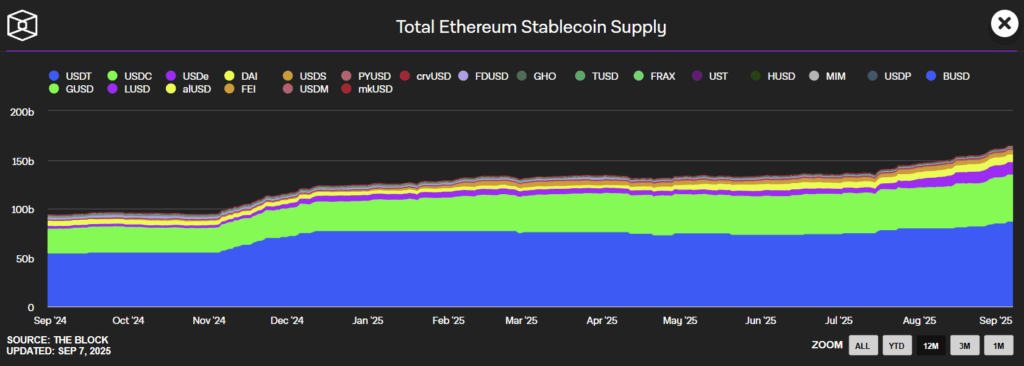
Task: Set zoom range to ALL
Action: 863,344
